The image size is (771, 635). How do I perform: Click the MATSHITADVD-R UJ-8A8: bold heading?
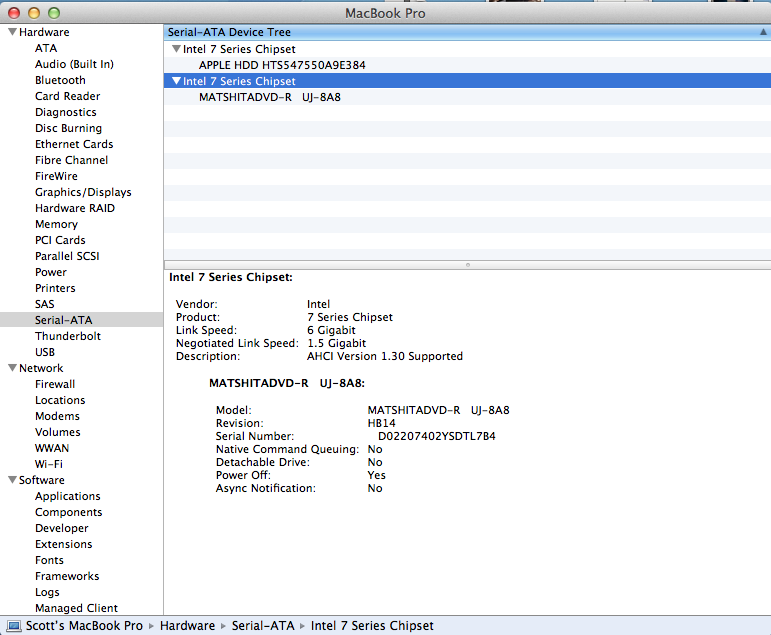point(287,383)
